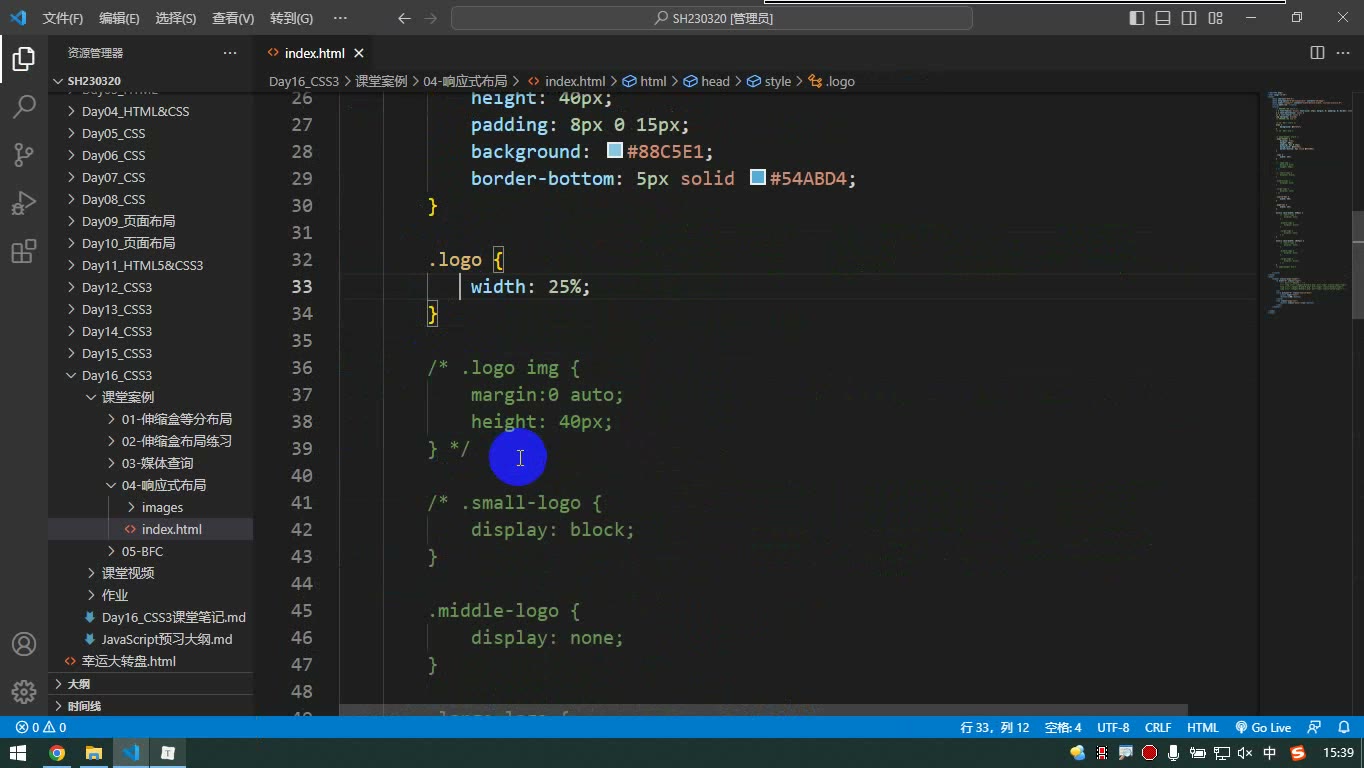Open the Search view in activity bar
Screen dimensions: 1364x768
click(x=24, y=107)
